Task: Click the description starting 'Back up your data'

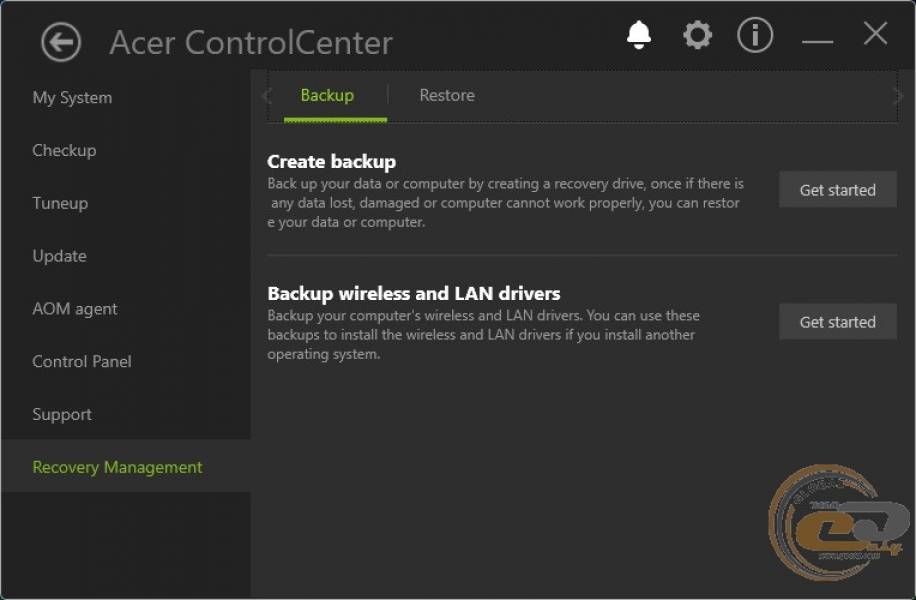Action: pyautogui.click(x=505, y=203)
